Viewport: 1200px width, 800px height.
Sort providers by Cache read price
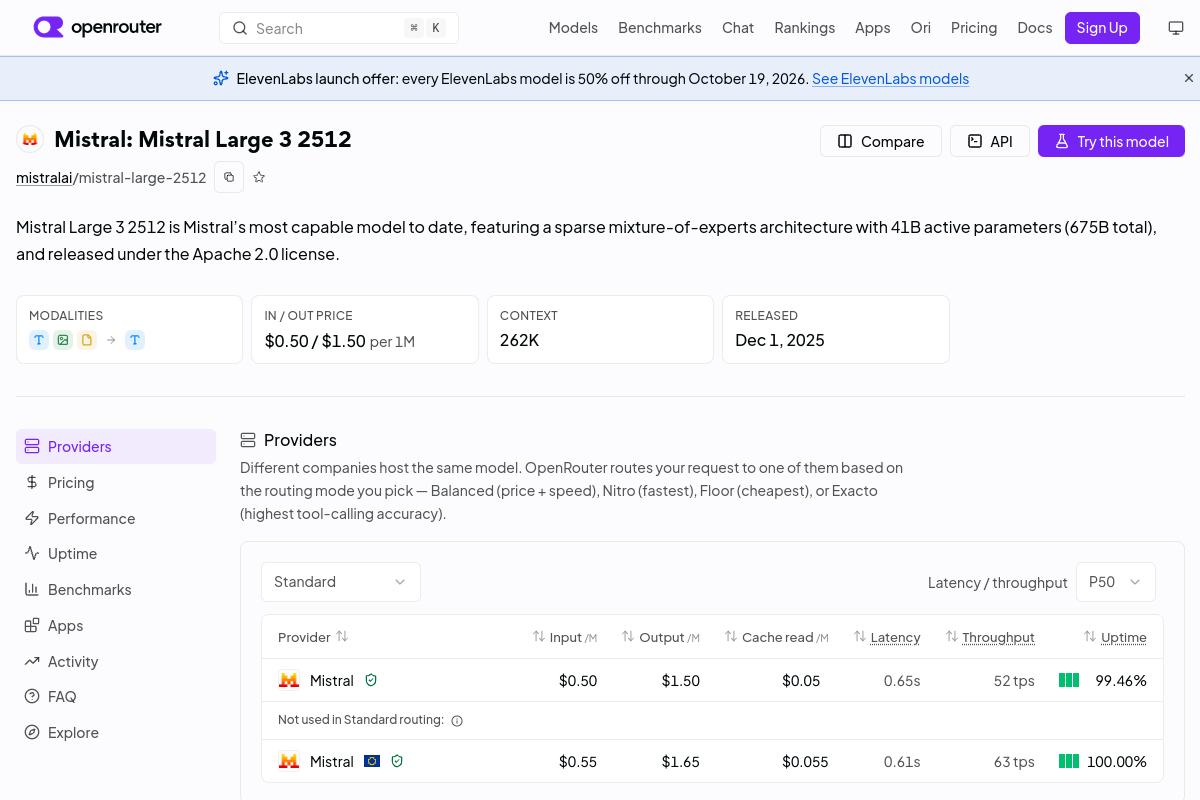(x=777, y=637)
